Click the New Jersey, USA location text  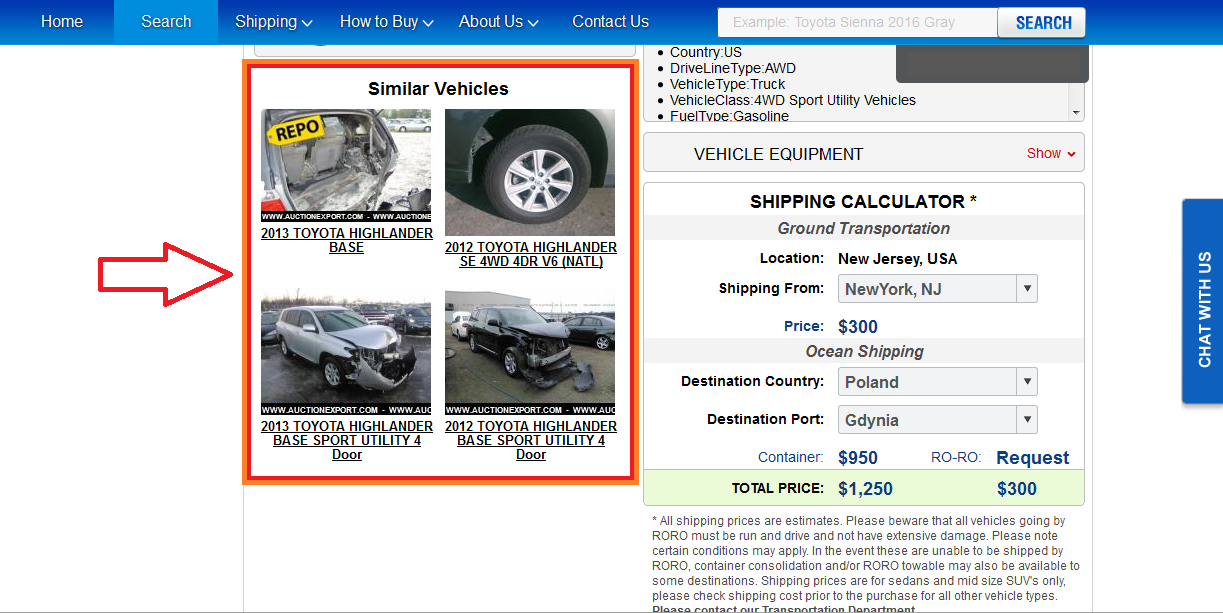coord(897,258)
